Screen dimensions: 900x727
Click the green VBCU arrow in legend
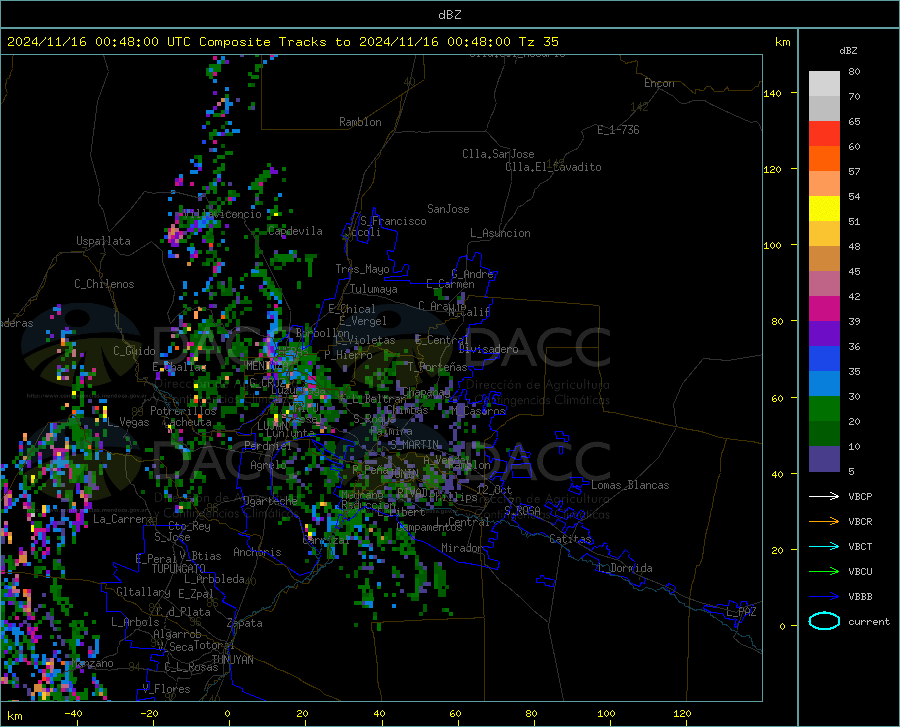pos(824,571)
